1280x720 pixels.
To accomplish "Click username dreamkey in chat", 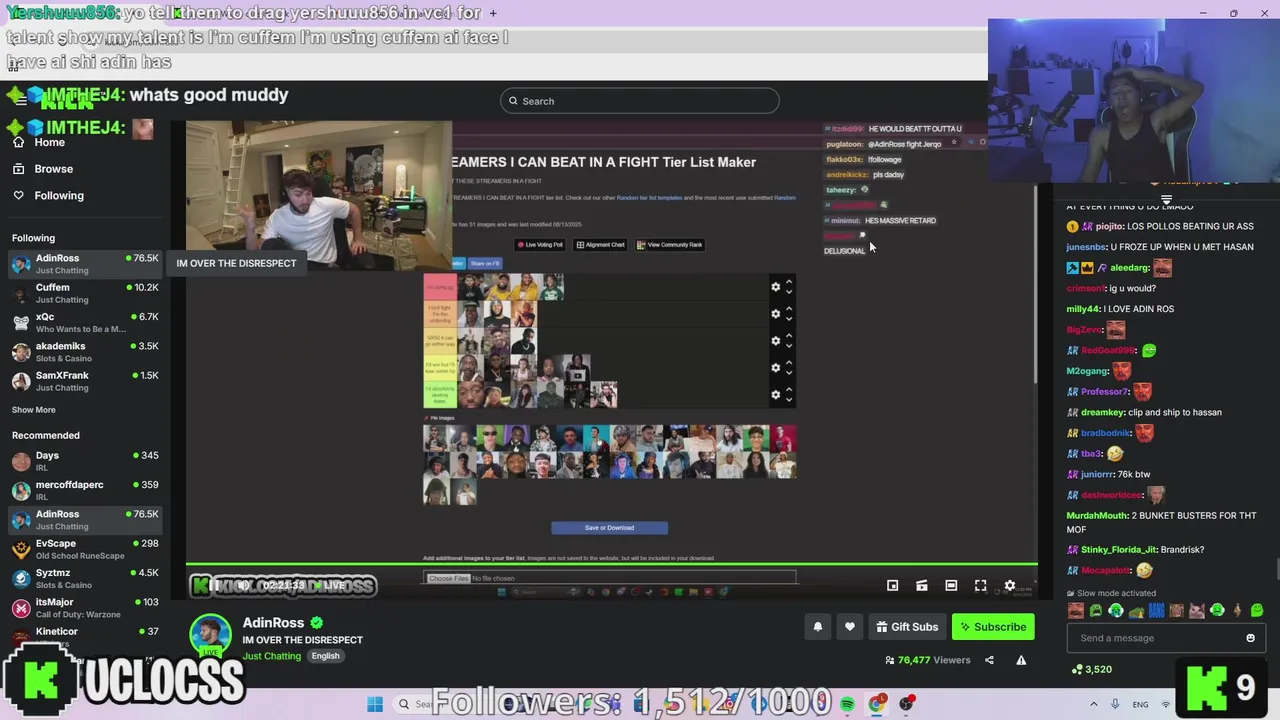I will tap(1103, 412).
